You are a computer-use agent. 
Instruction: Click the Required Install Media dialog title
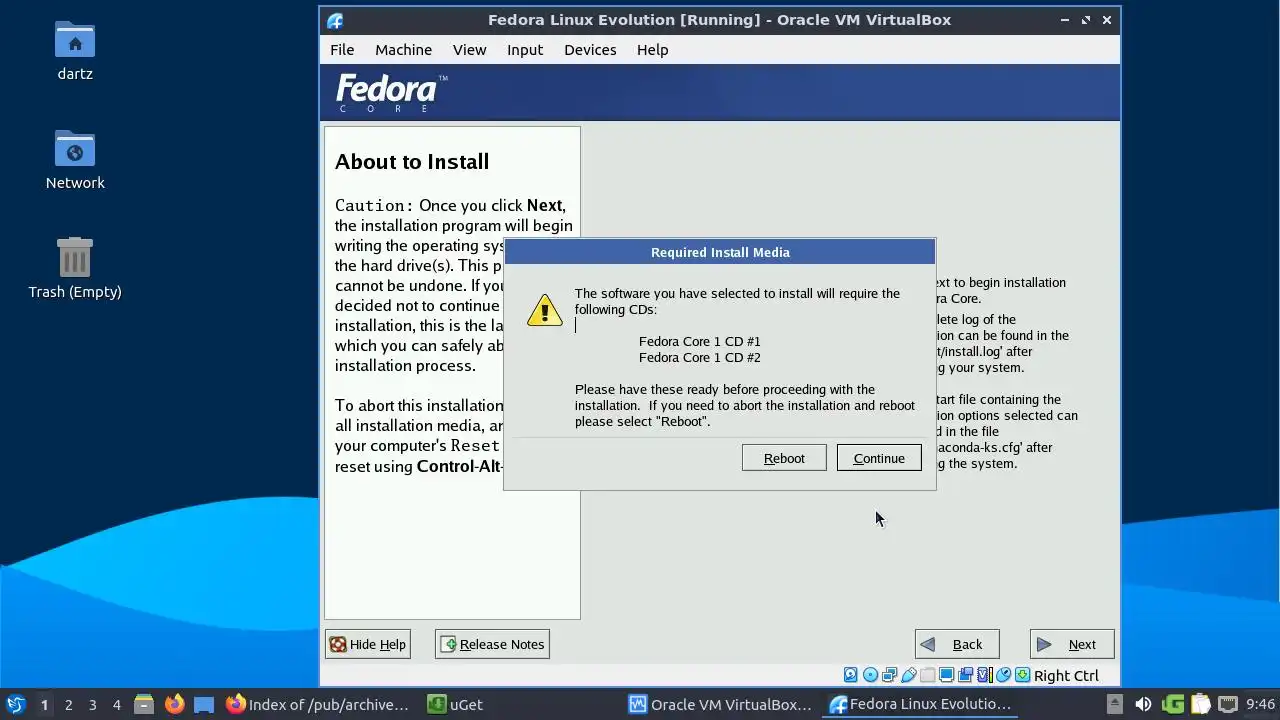click(x=720, y=252)
